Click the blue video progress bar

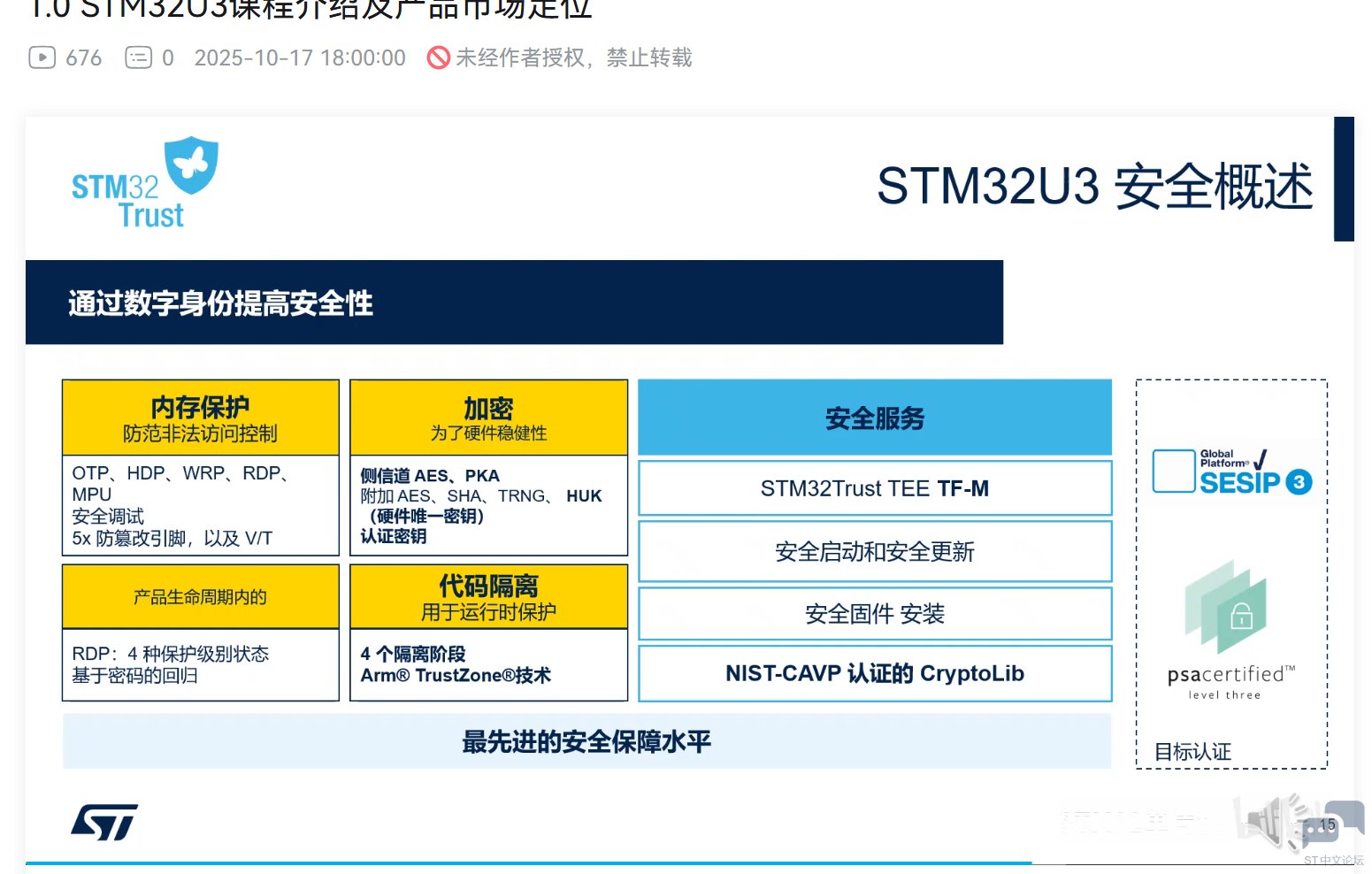(x=528, y=862)
